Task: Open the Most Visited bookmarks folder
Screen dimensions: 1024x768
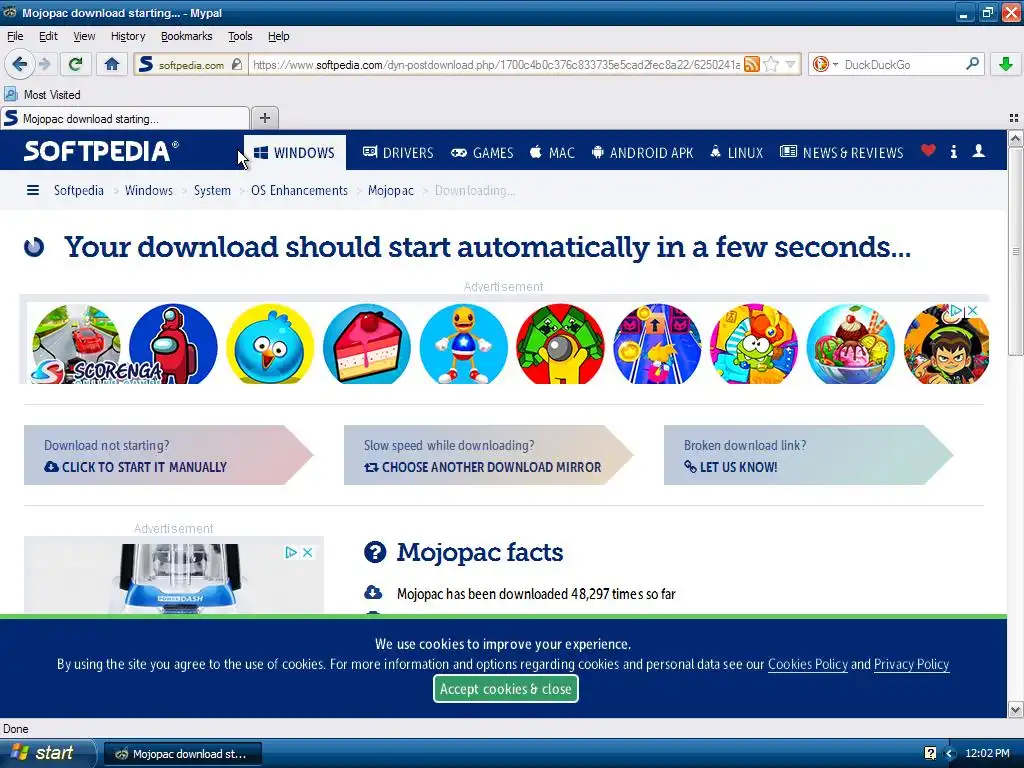Action: [42, 95]
